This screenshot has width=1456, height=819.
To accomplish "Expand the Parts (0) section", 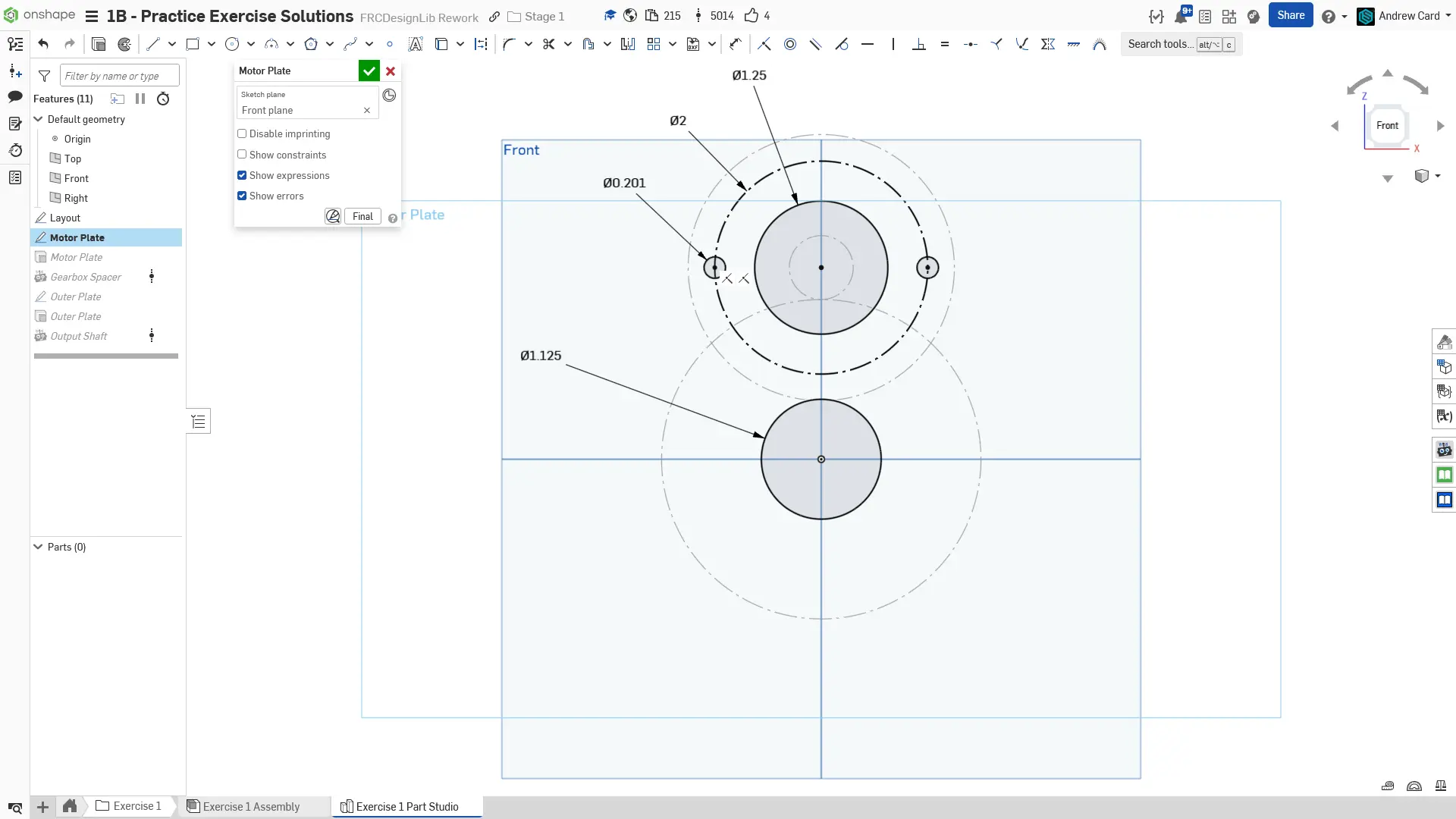I will point(38,547).
